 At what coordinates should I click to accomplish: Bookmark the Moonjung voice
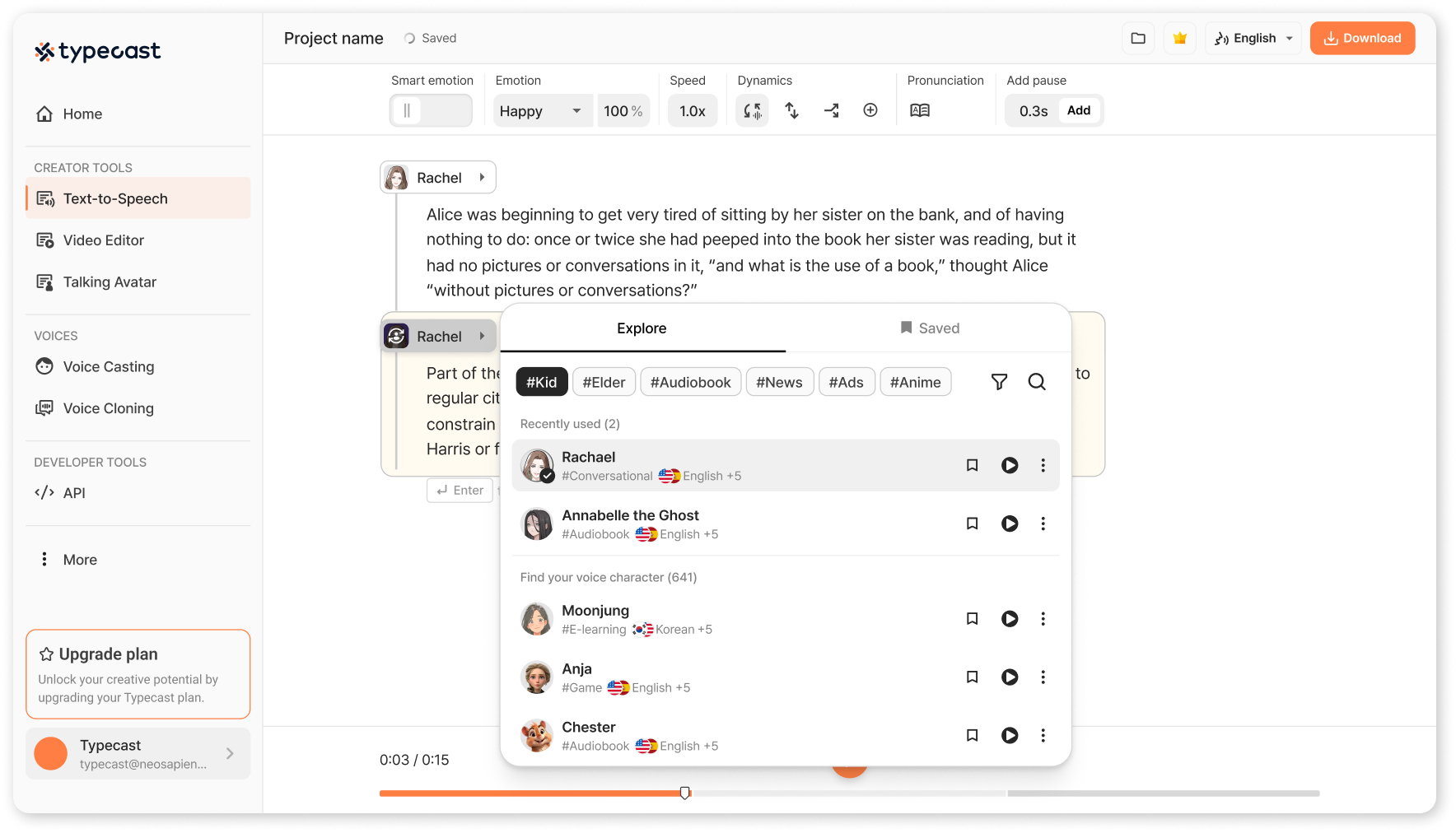pos(972,619)
